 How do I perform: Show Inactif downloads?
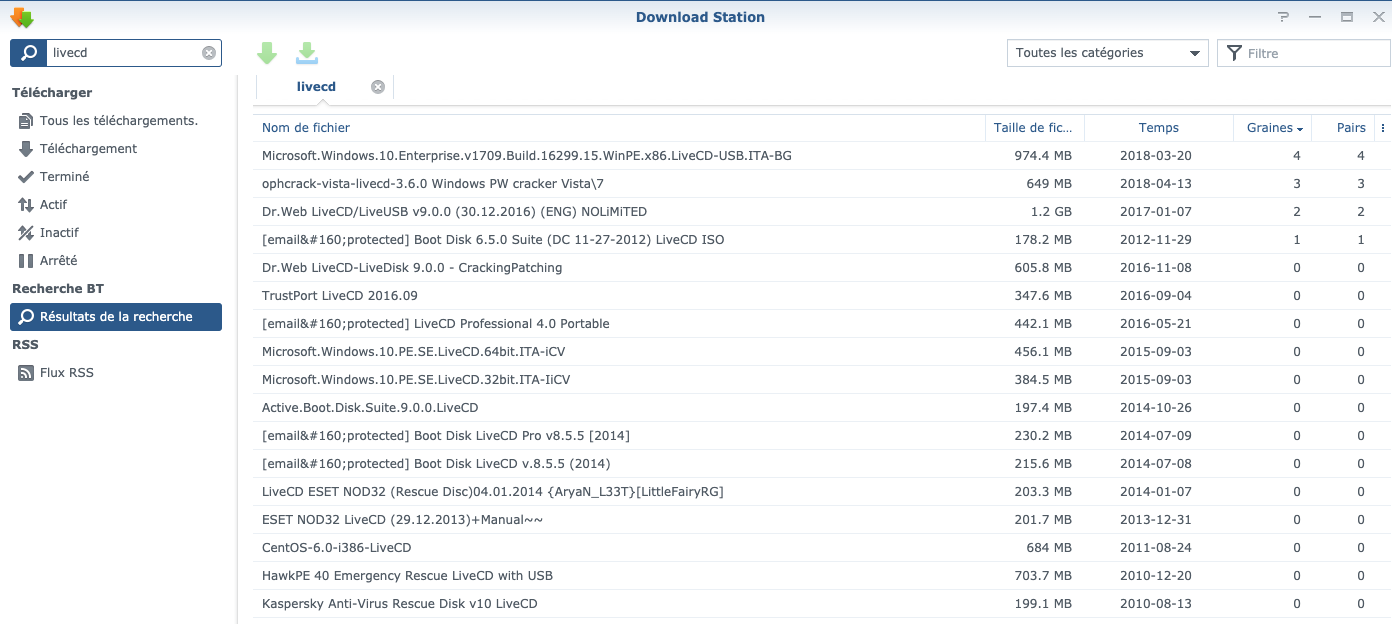116,233
